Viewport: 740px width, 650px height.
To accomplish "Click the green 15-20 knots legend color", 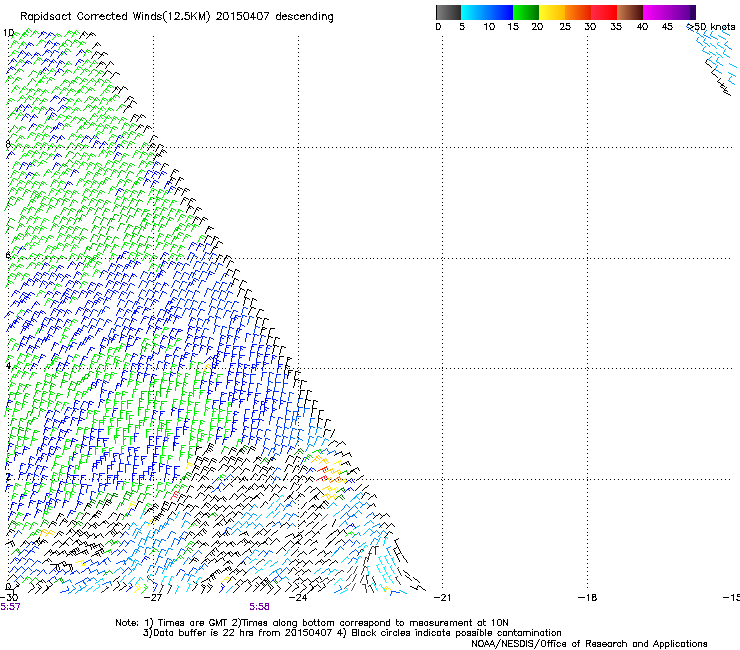I will click(x=526, y=12).
